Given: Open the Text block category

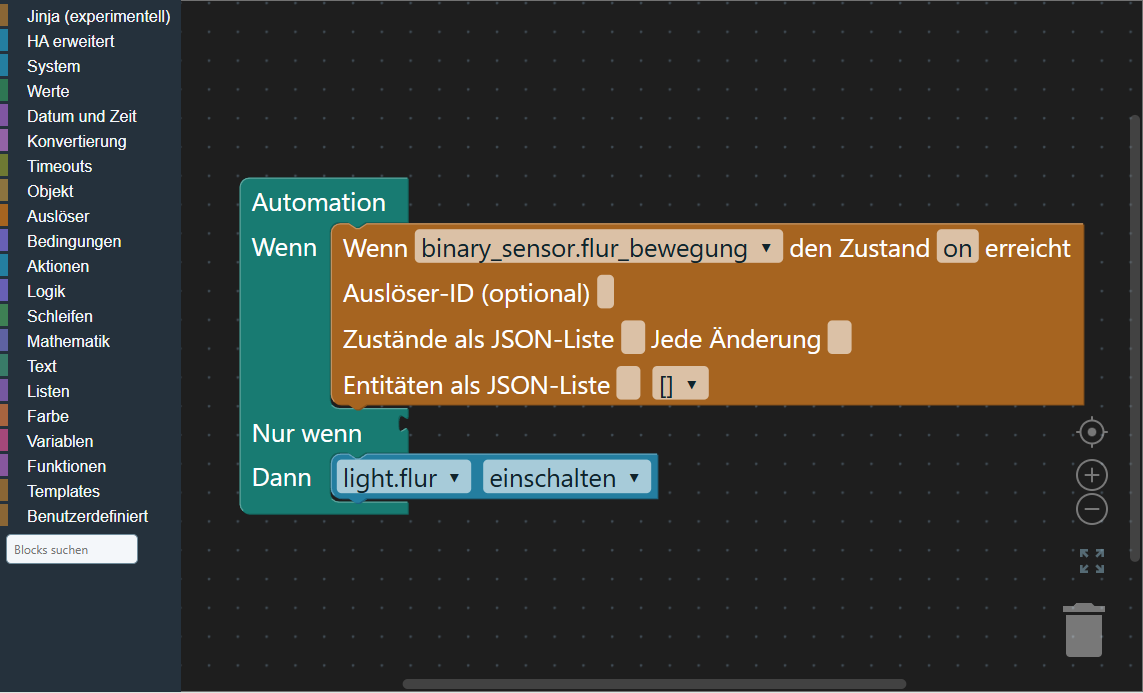Looking at the screenshot, I should click(90, 366).
